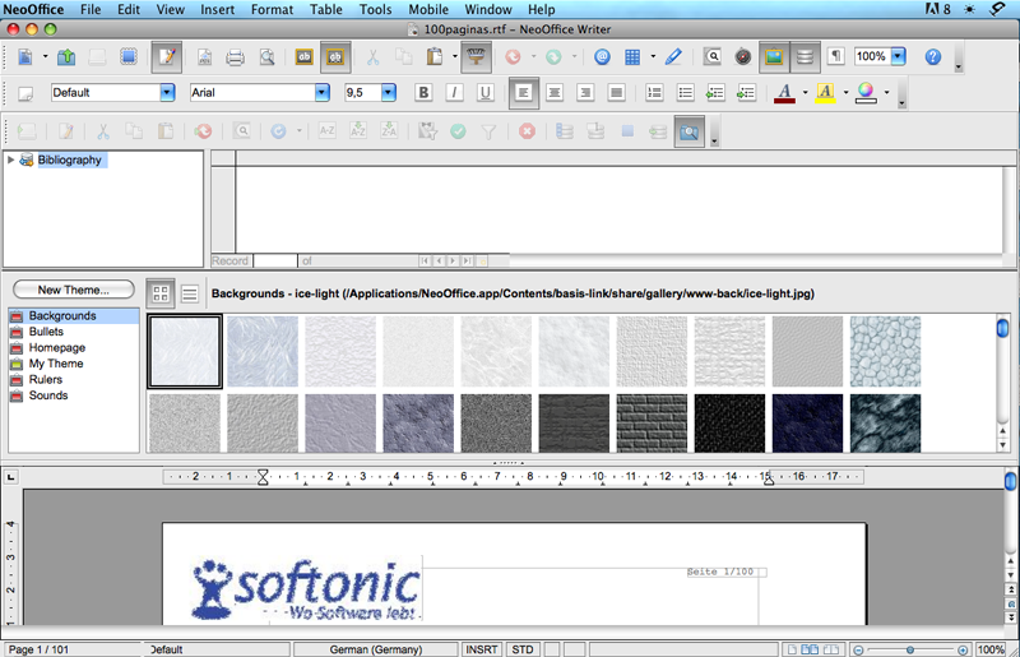Click the Paste clipboard icon
Viewport: 1020px width, 657px height.
[x=435, y=57]
